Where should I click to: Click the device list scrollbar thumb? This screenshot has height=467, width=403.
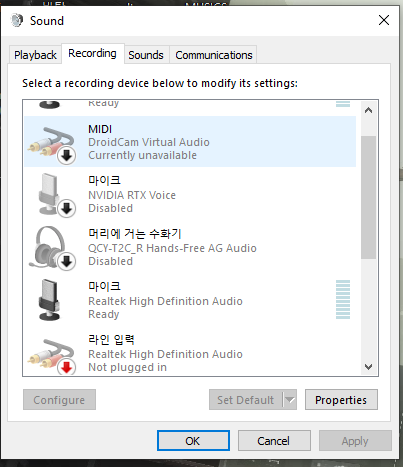click(x=368, y=197)
